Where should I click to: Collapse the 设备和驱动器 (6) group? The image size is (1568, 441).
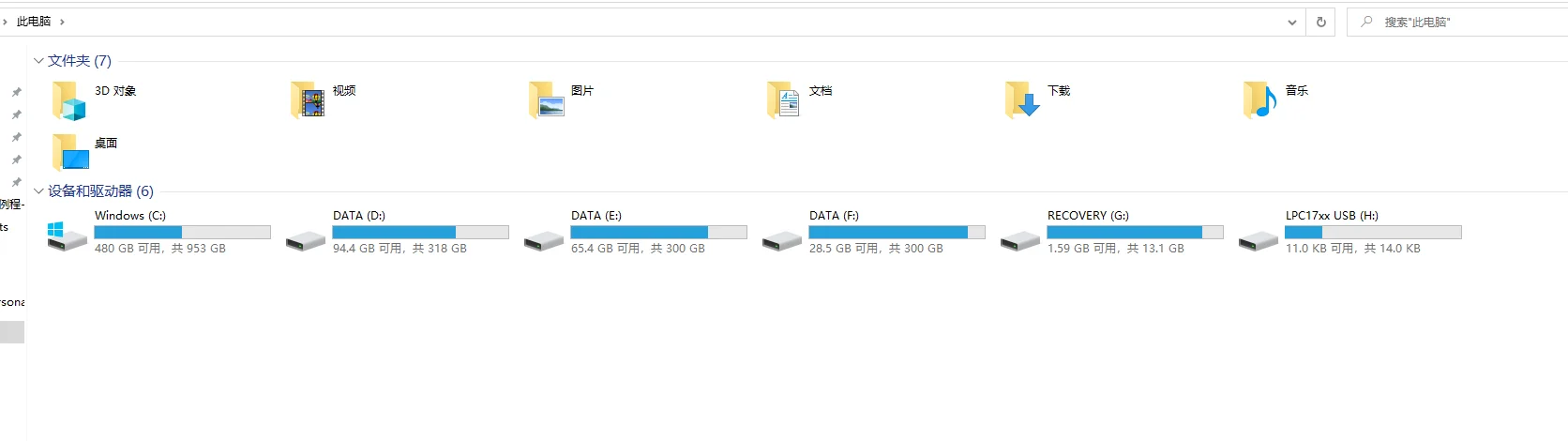pos(38,191)
